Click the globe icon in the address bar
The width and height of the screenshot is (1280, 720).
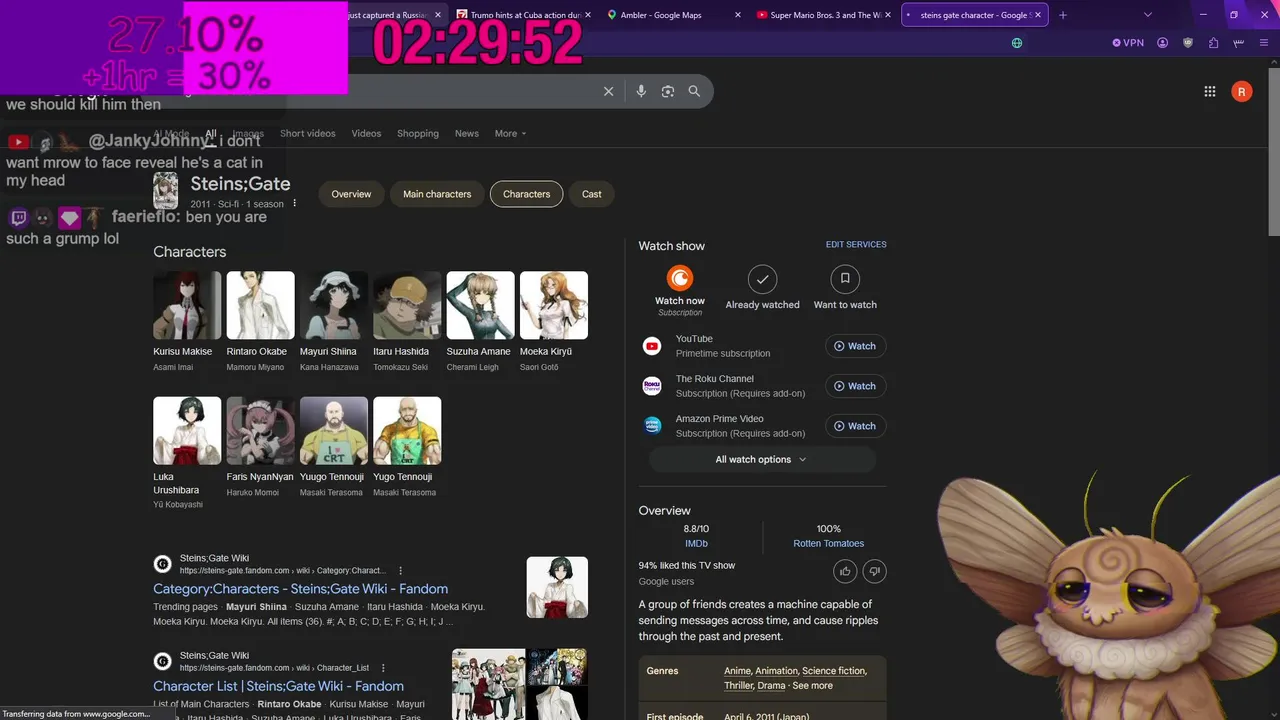coord(1017,43)
